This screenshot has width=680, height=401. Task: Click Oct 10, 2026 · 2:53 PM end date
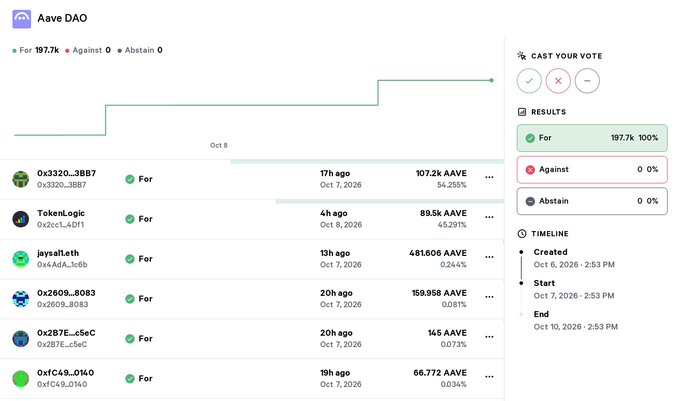(575, 327)
